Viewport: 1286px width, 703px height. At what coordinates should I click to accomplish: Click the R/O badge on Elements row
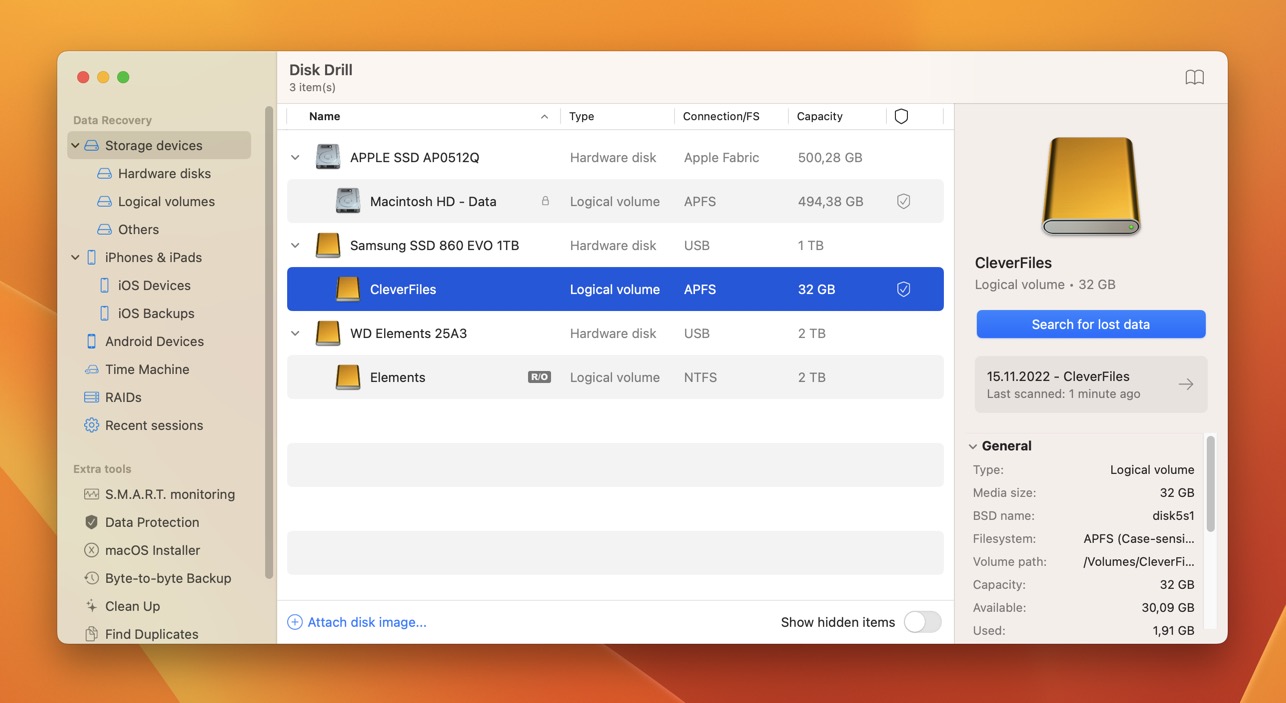click(x=539, y=377)
